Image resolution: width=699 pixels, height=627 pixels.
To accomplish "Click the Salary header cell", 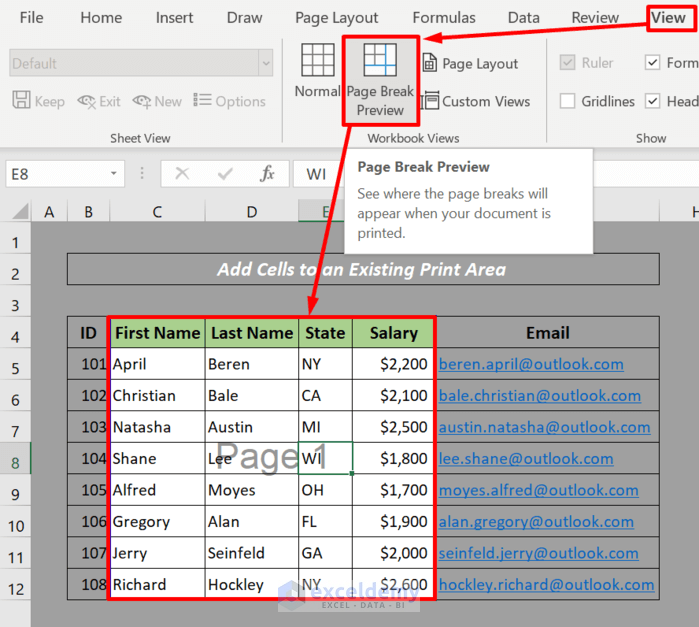I will pyautogui.click(x=393, y=333).
